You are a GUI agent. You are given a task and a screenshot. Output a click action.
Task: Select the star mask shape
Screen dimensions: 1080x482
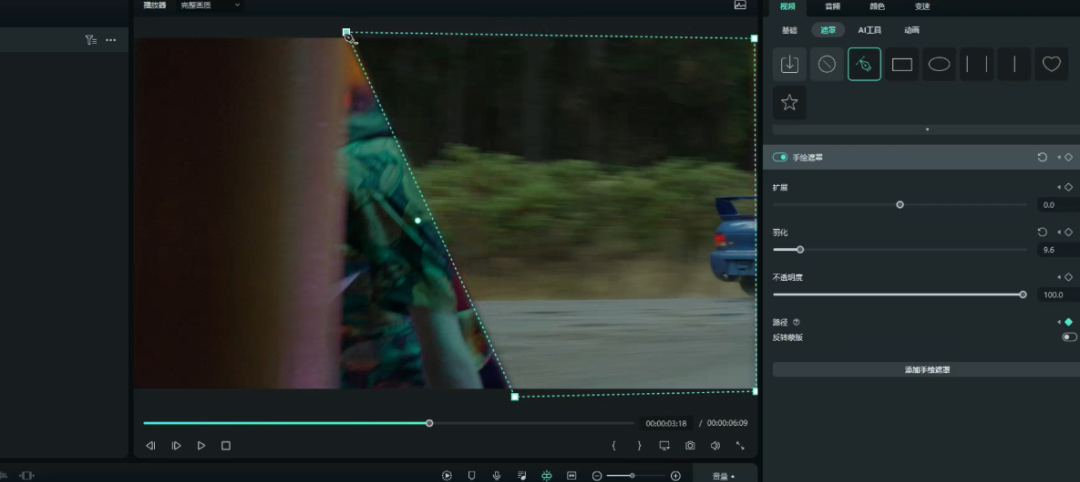[x=789, y=102]
